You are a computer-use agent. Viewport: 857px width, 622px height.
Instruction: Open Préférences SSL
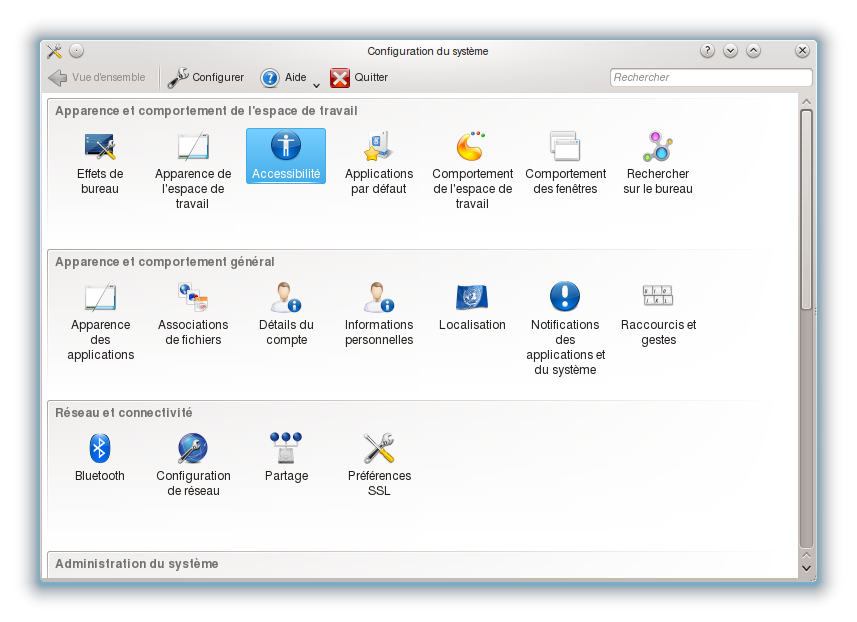click(379, 465)
